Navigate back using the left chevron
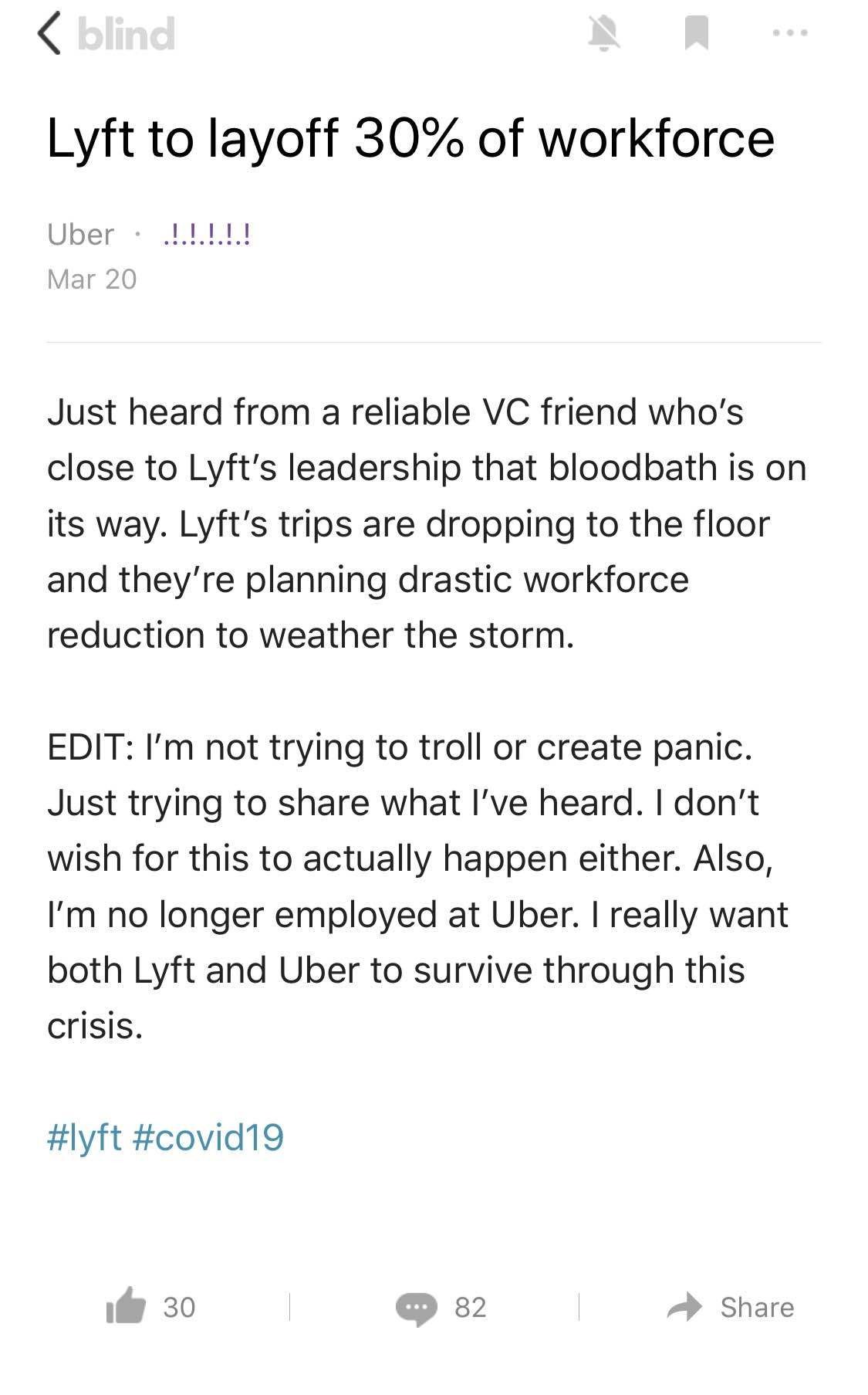868x1395 pixels. 49,32
